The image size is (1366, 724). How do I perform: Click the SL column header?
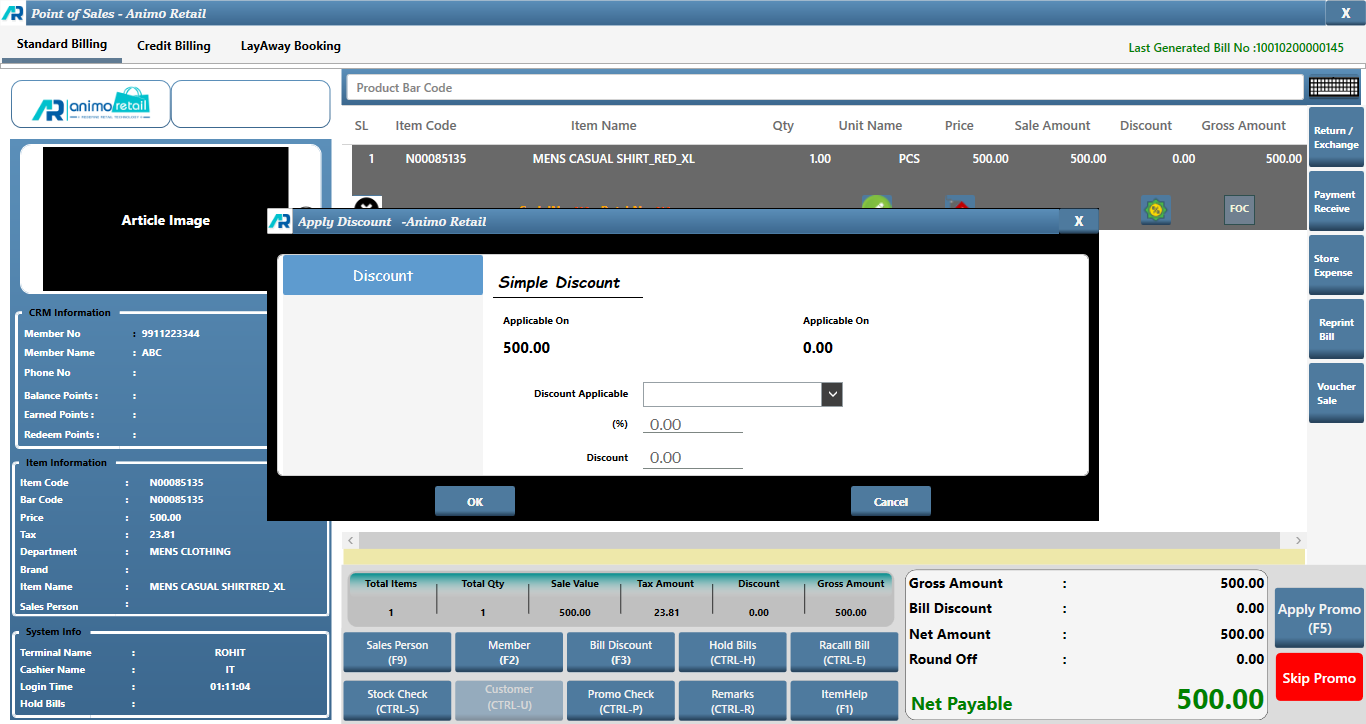(362, 126)
